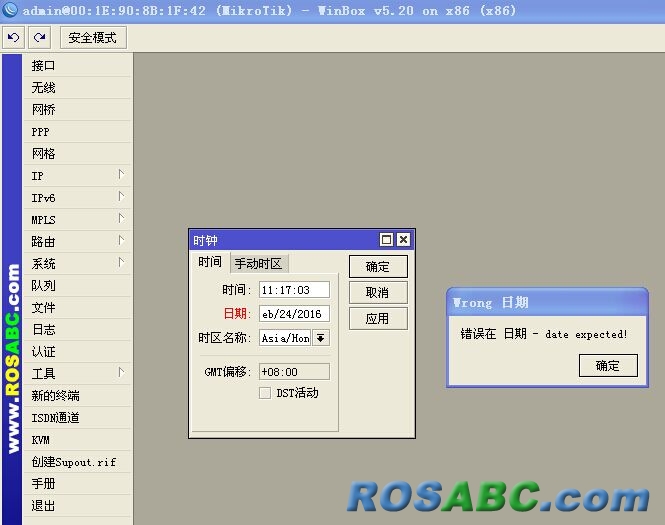
Task: Open the timezone dropdown arrow
Action: click(x=321, y=338)
